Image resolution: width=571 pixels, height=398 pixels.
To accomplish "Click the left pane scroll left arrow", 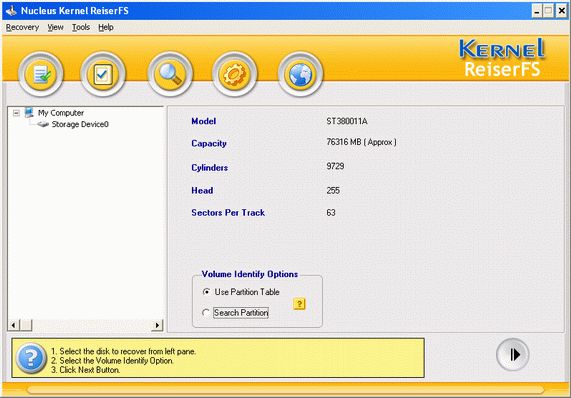I will pyautogui.click(x=13, y=325).
